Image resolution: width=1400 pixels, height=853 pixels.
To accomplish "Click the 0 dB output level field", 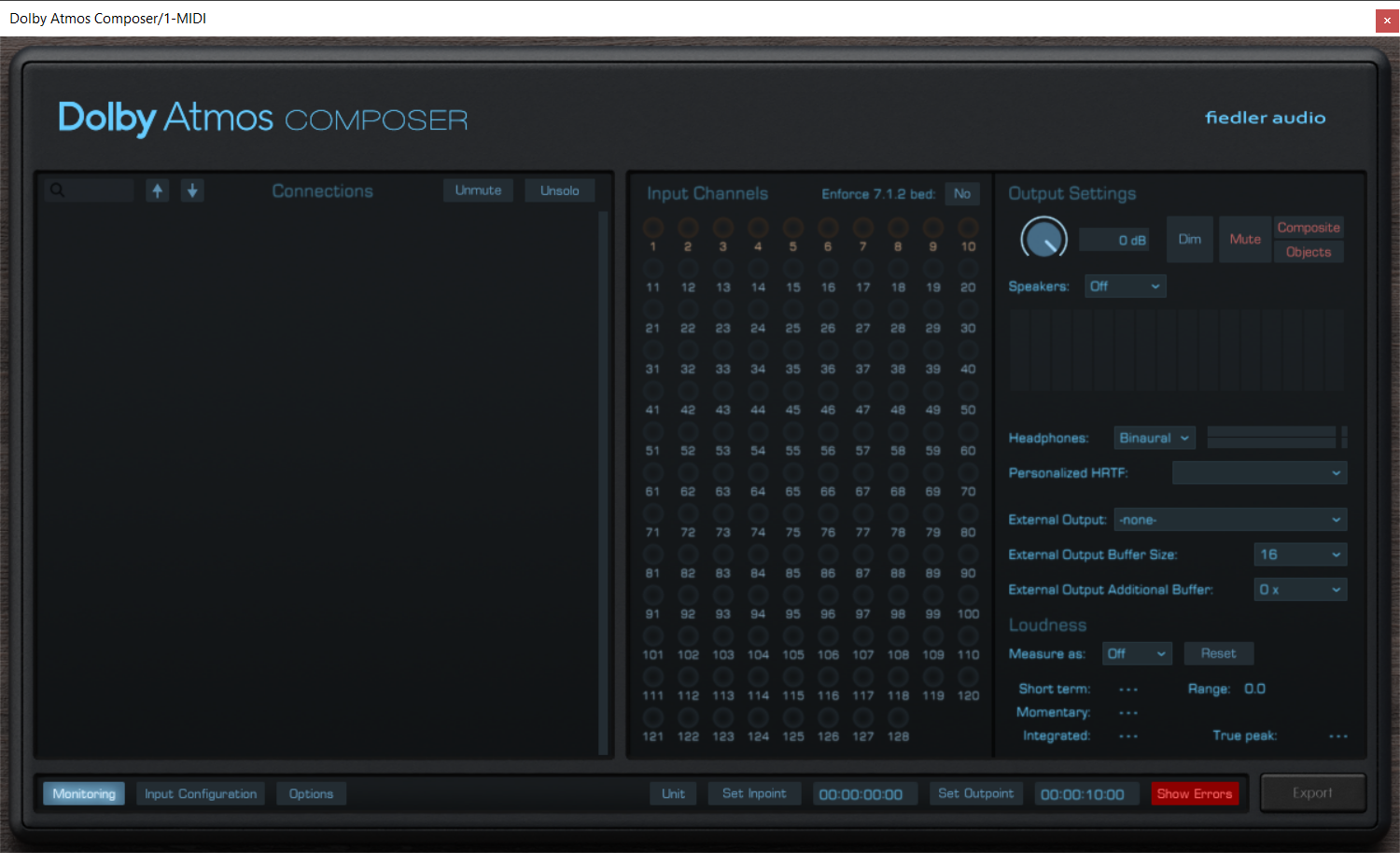I will [1114, 240].
